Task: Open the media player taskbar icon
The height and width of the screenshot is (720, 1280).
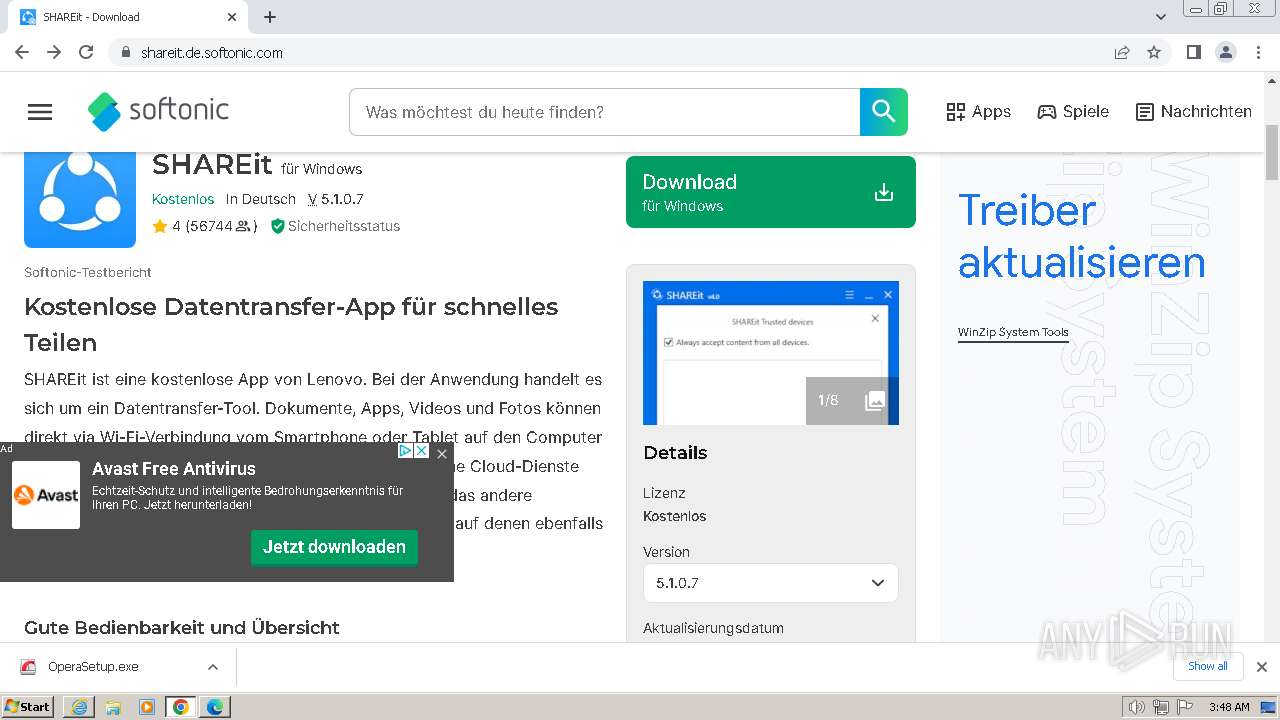Action: tap(147, 707)
